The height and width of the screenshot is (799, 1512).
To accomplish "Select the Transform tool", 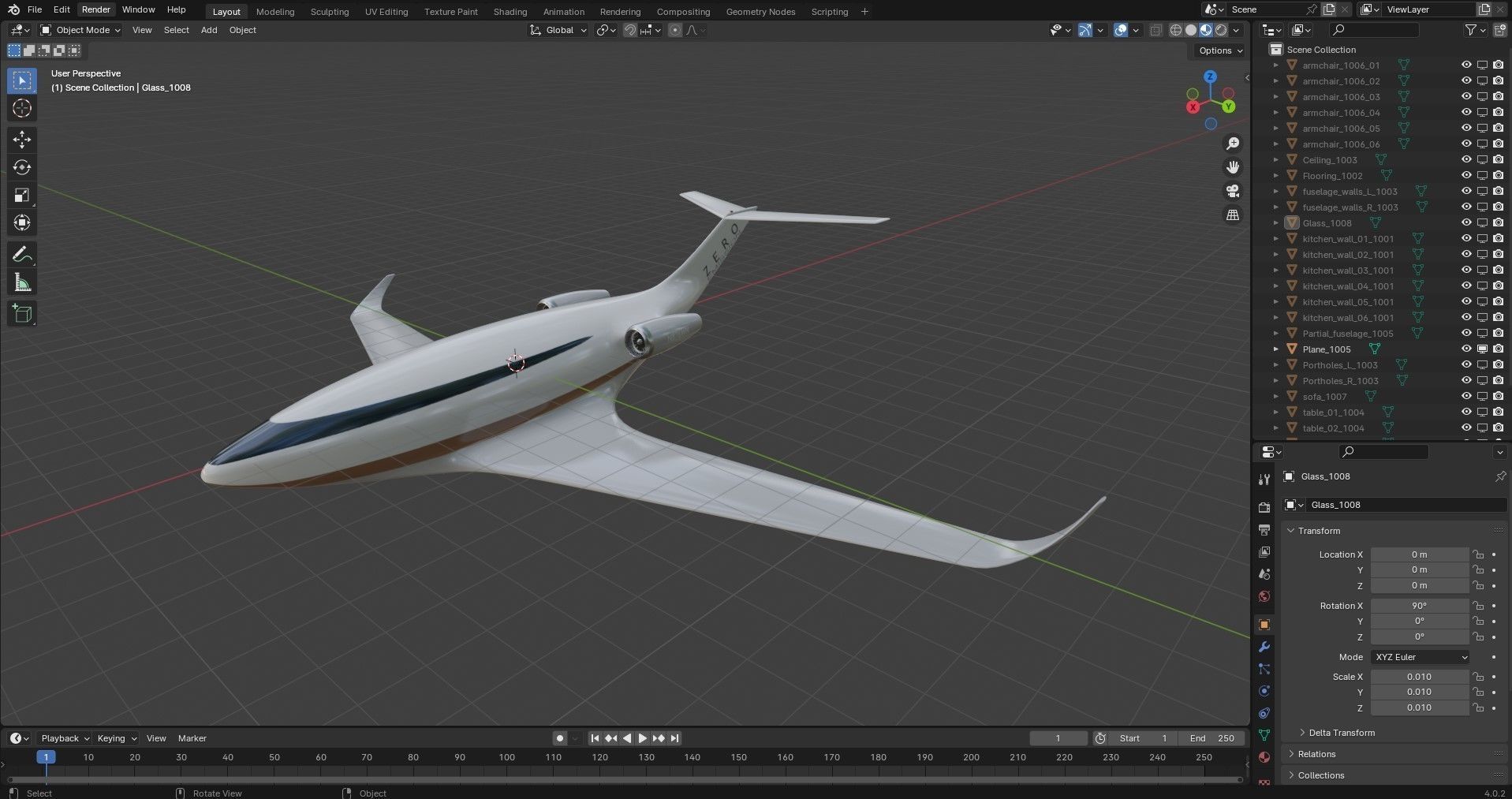I will point(22,222).
